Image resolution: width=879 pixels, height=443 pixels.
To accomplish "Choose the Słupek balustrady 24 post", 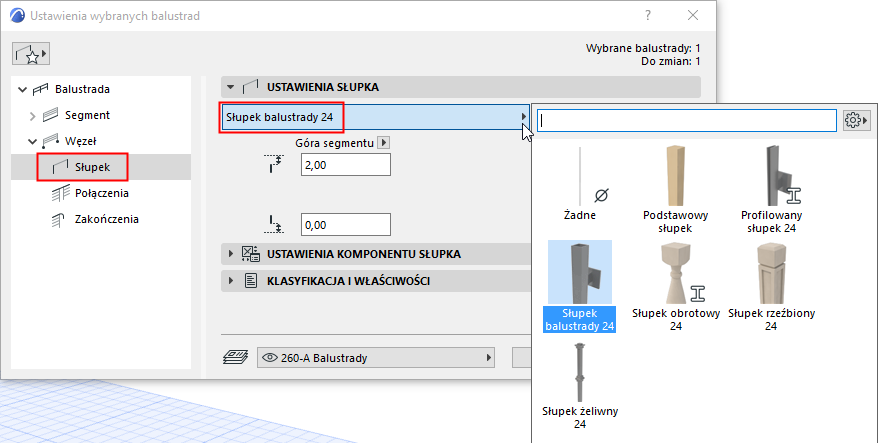I will tap(580, 287).
